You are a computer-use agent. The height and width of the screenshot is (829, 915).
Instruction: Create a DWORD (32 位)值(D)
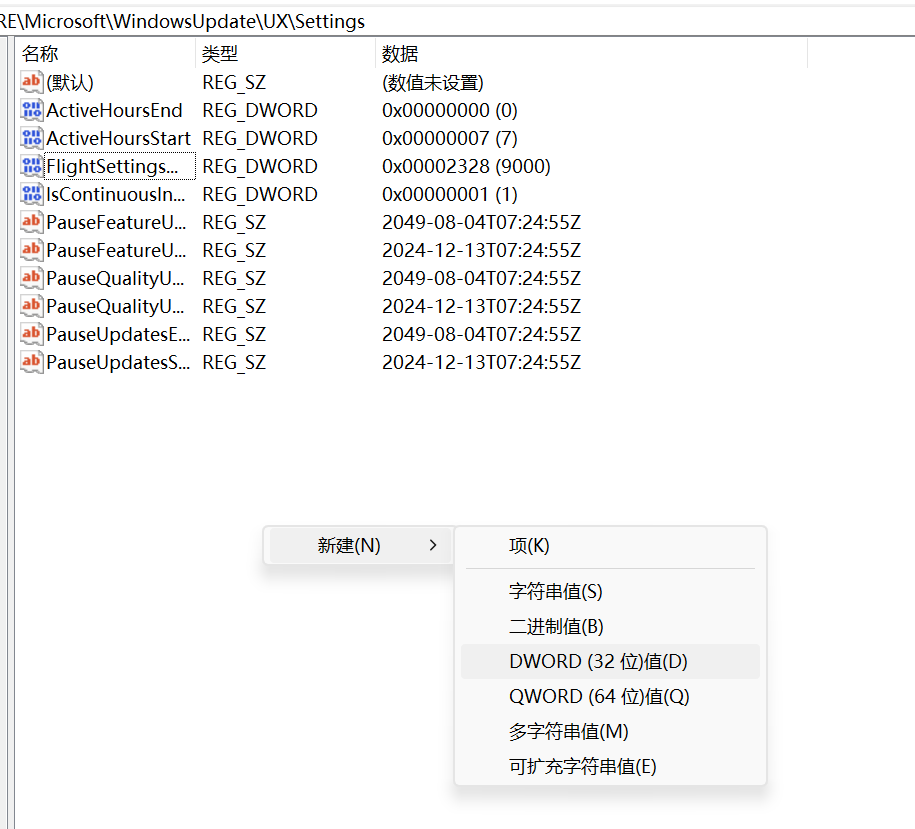pyautogui.click(x=610, y=662)
